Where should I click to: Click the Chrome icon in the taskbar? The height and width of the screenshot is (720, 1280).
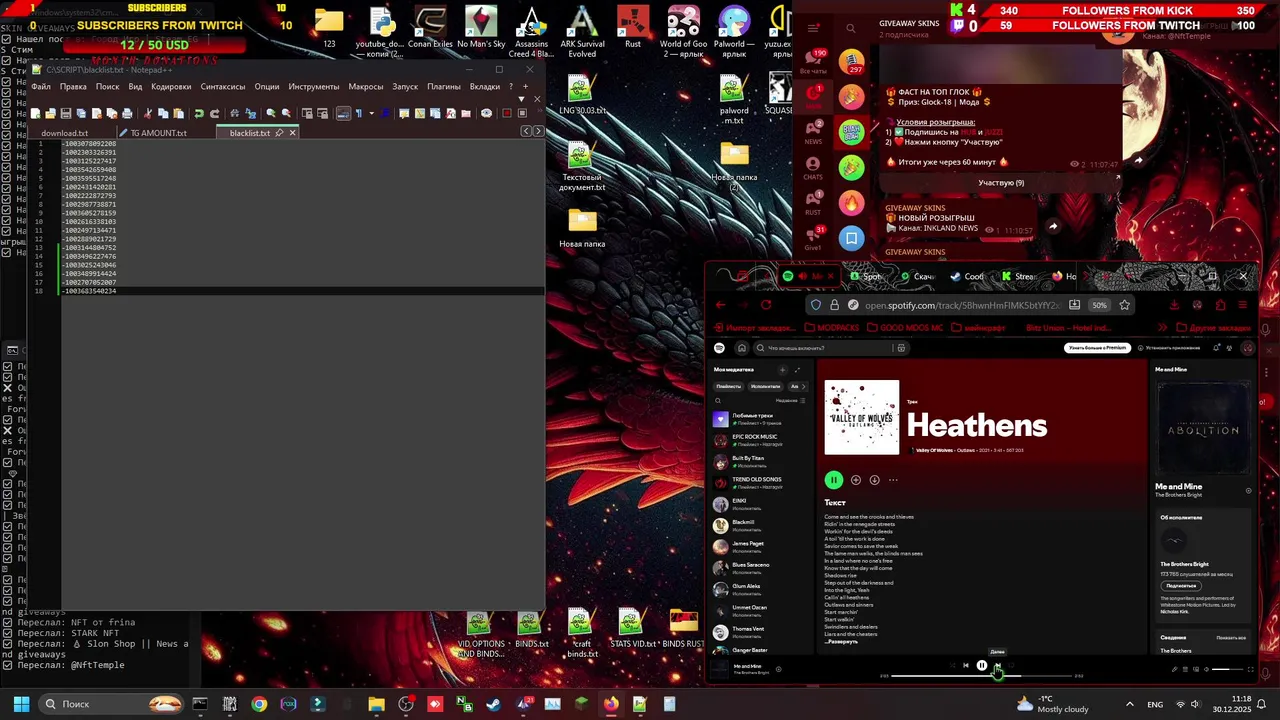coord(259,704)
